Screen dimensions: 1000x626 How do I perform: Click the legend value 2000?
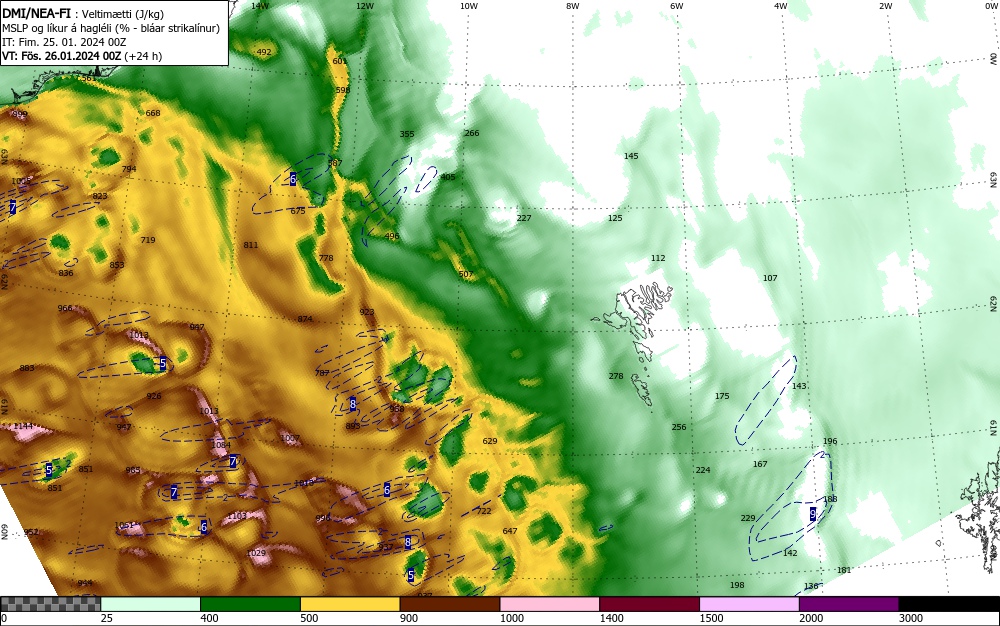[811, 618]
